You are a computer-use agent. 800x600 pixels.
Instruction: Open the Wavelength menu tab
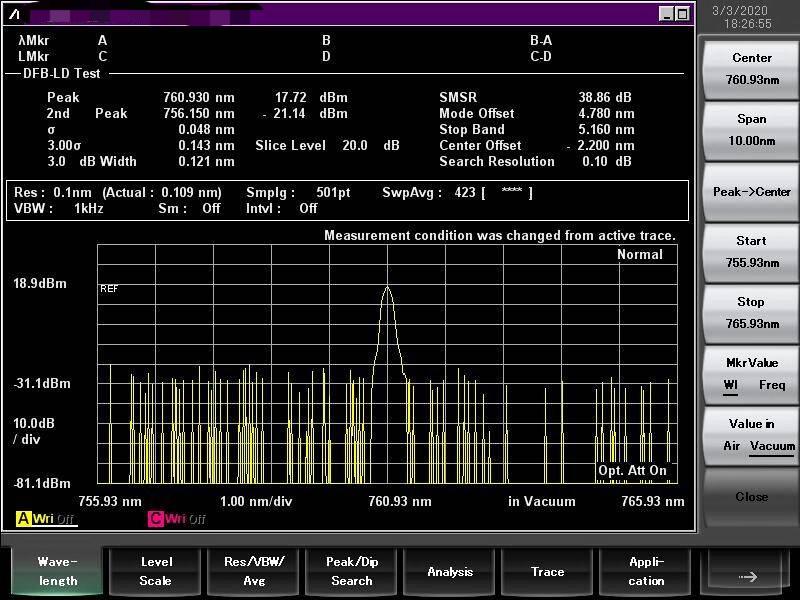(x=57, y=571)
